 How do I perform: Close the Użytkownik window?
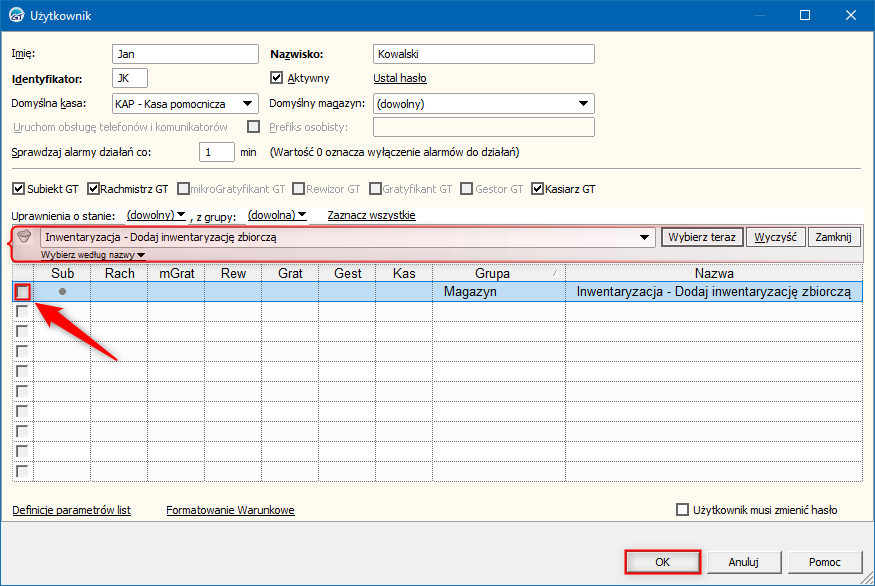[x=850, y=15]
